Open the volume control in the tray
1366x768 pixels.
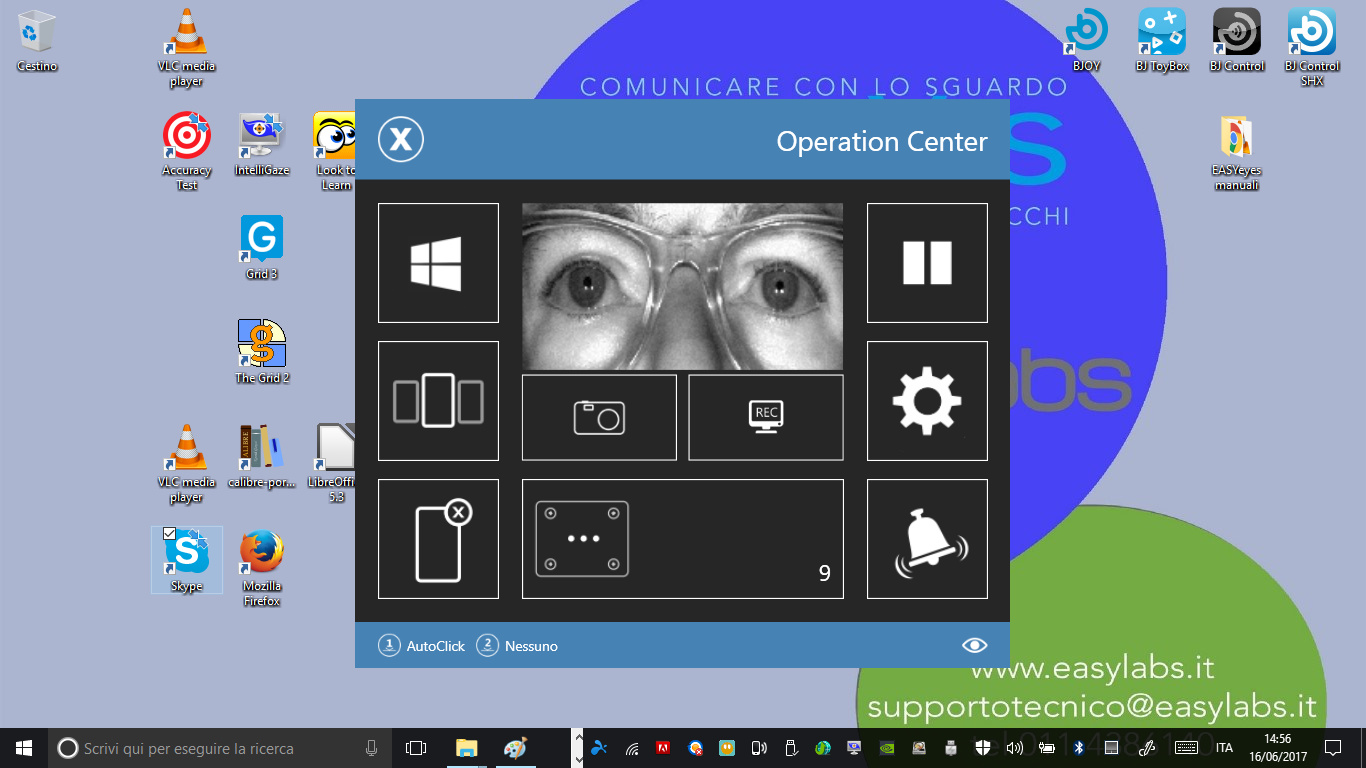pyautogui.click(x=1015, y=747)
